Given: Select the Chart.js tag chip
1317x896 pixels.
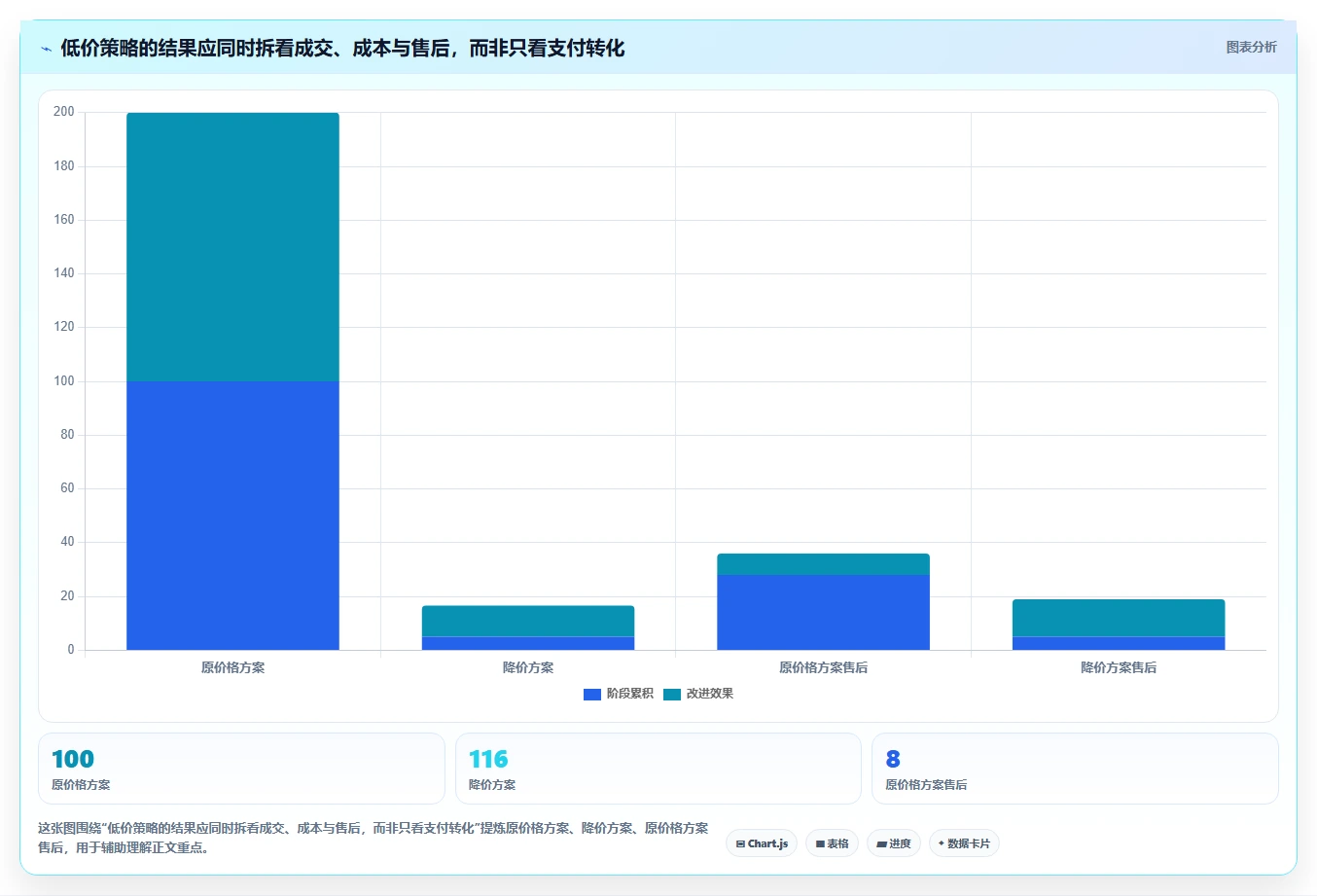Looking at the screenshot, I should click(762, 843).
